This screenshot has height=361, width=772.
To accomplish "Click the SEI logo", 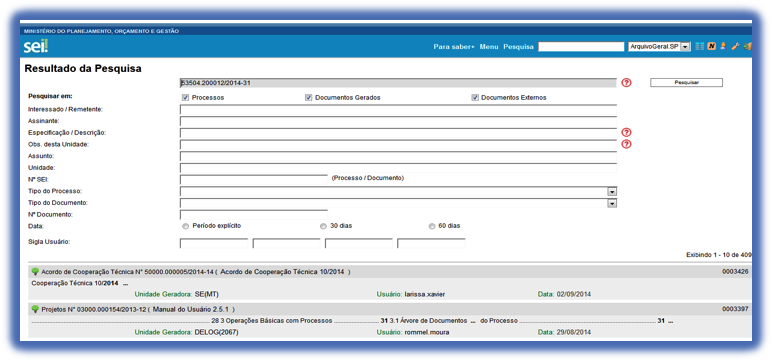I will coord(35,47).
